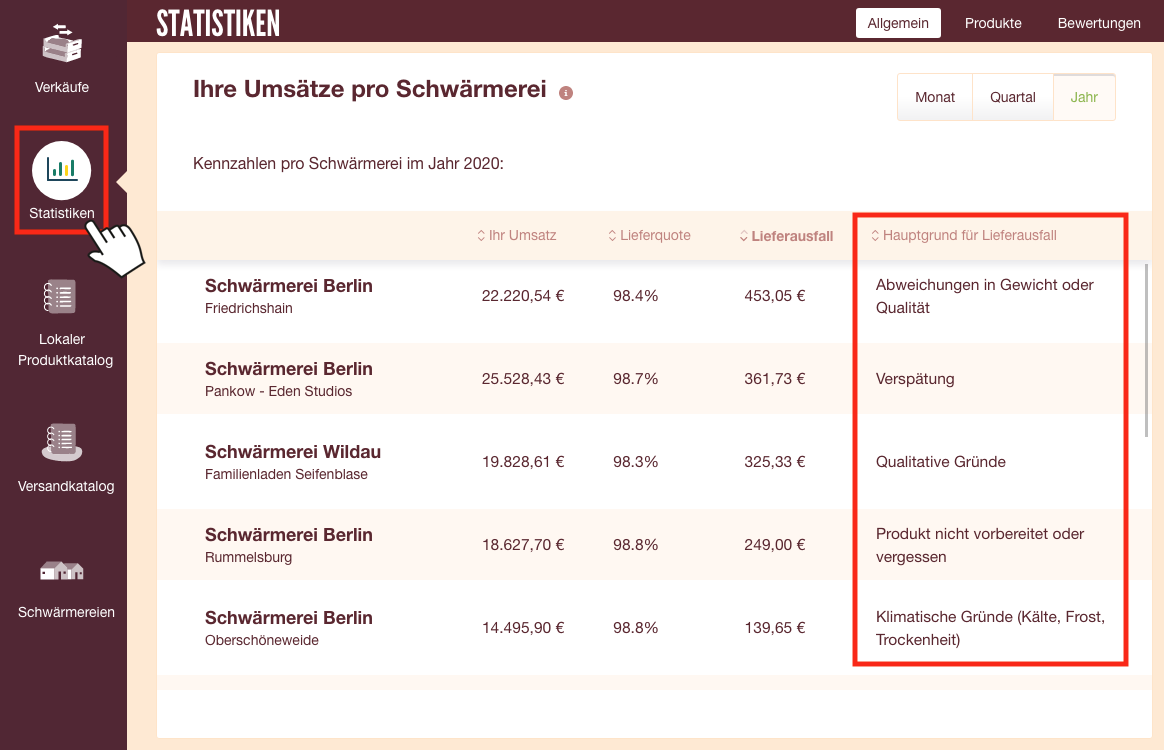Sort by Lieferausfall column
This screenshot has width=1164, height=750.
pos(786,236)
